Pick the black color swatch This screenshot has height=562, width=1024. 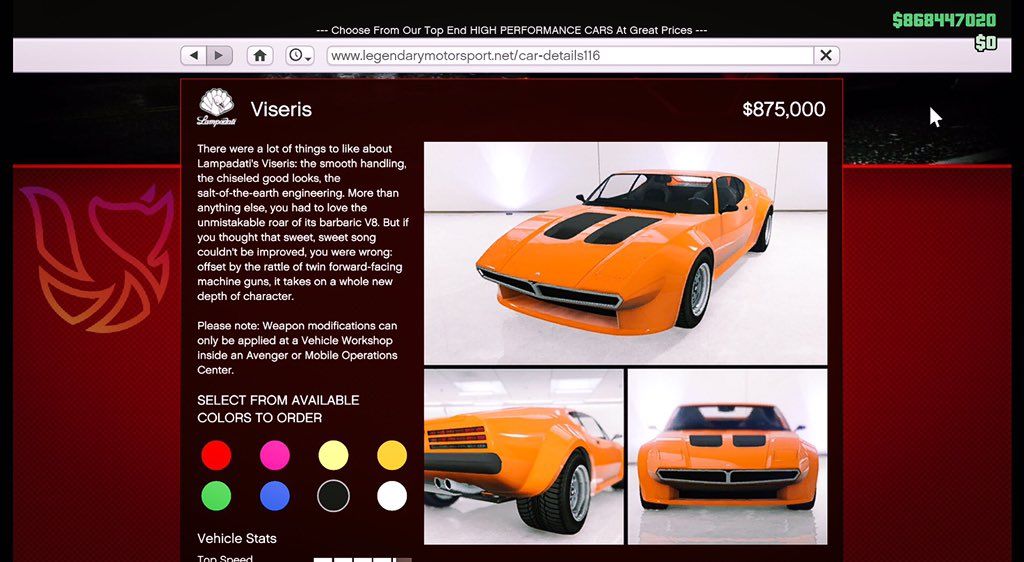[x=333, y=496]
